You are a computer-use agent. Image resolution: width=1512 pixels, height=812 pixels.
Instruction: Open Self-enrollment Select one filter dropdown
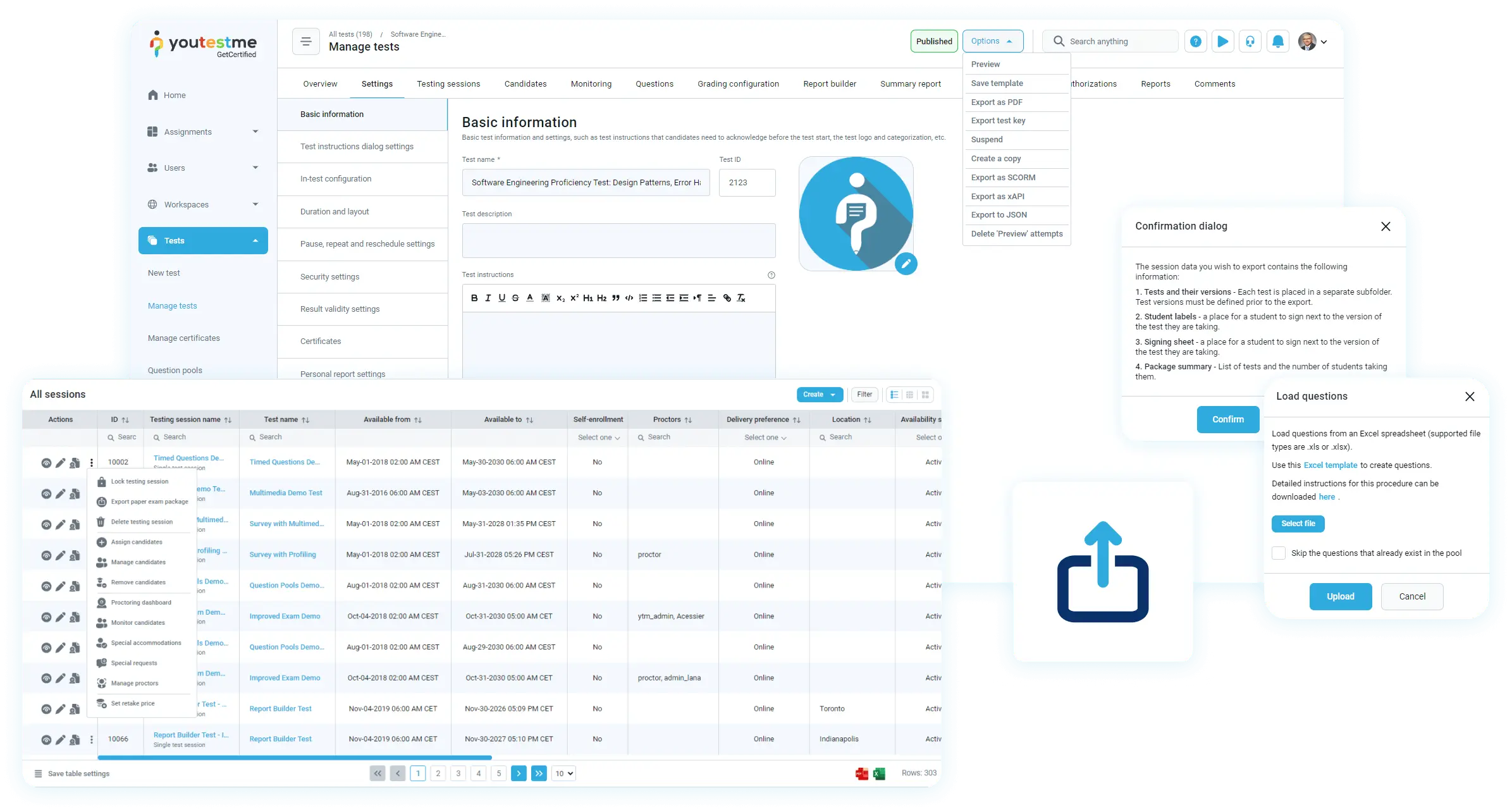[598, 438]
